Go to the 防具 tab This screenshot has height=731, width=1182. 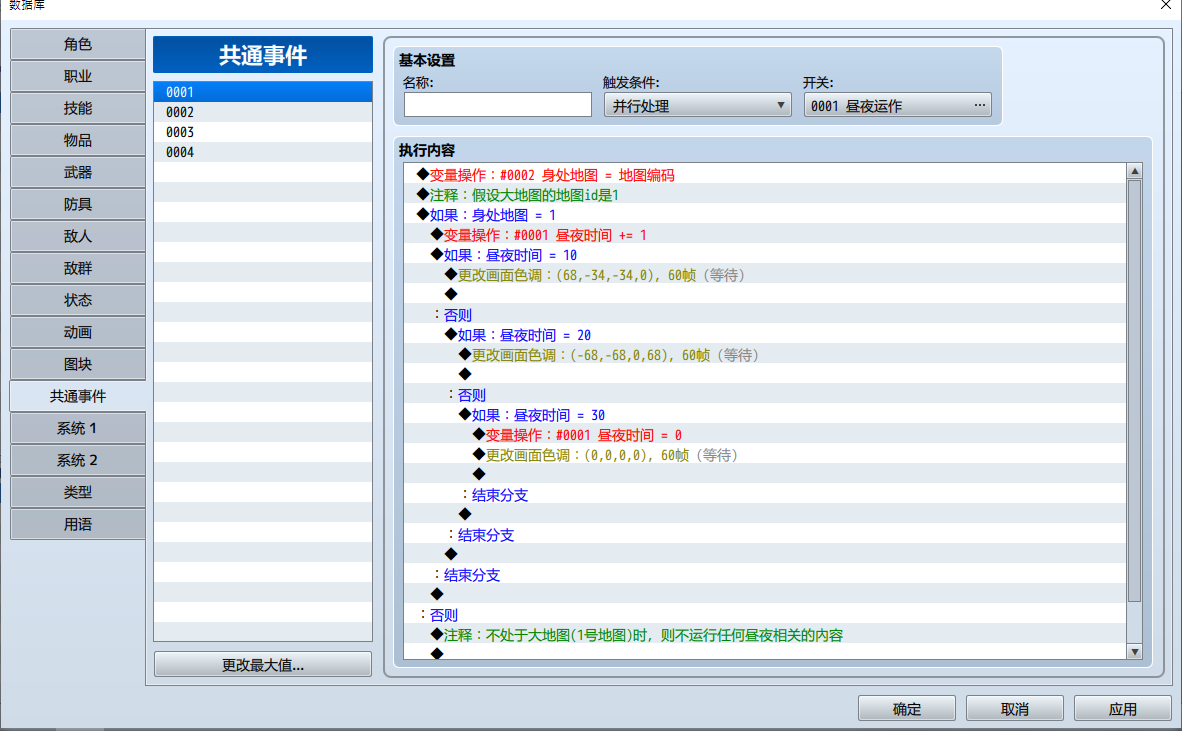(x=78, y=204)
